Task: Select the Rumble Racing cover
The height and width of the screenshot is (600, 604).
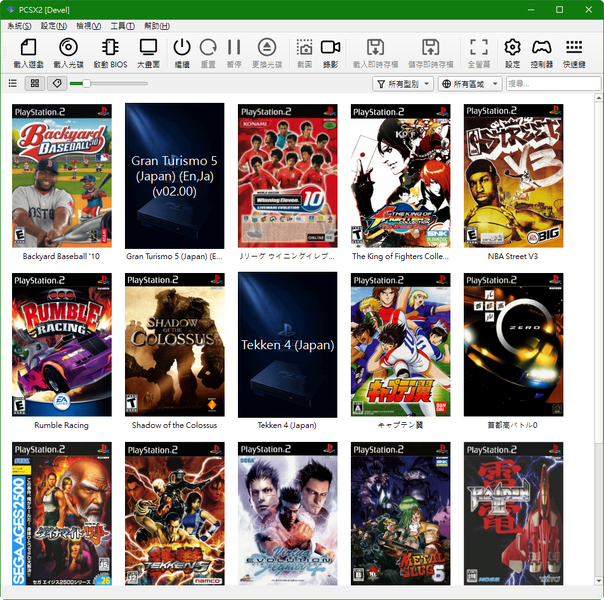Action: (x=62, y=345)
